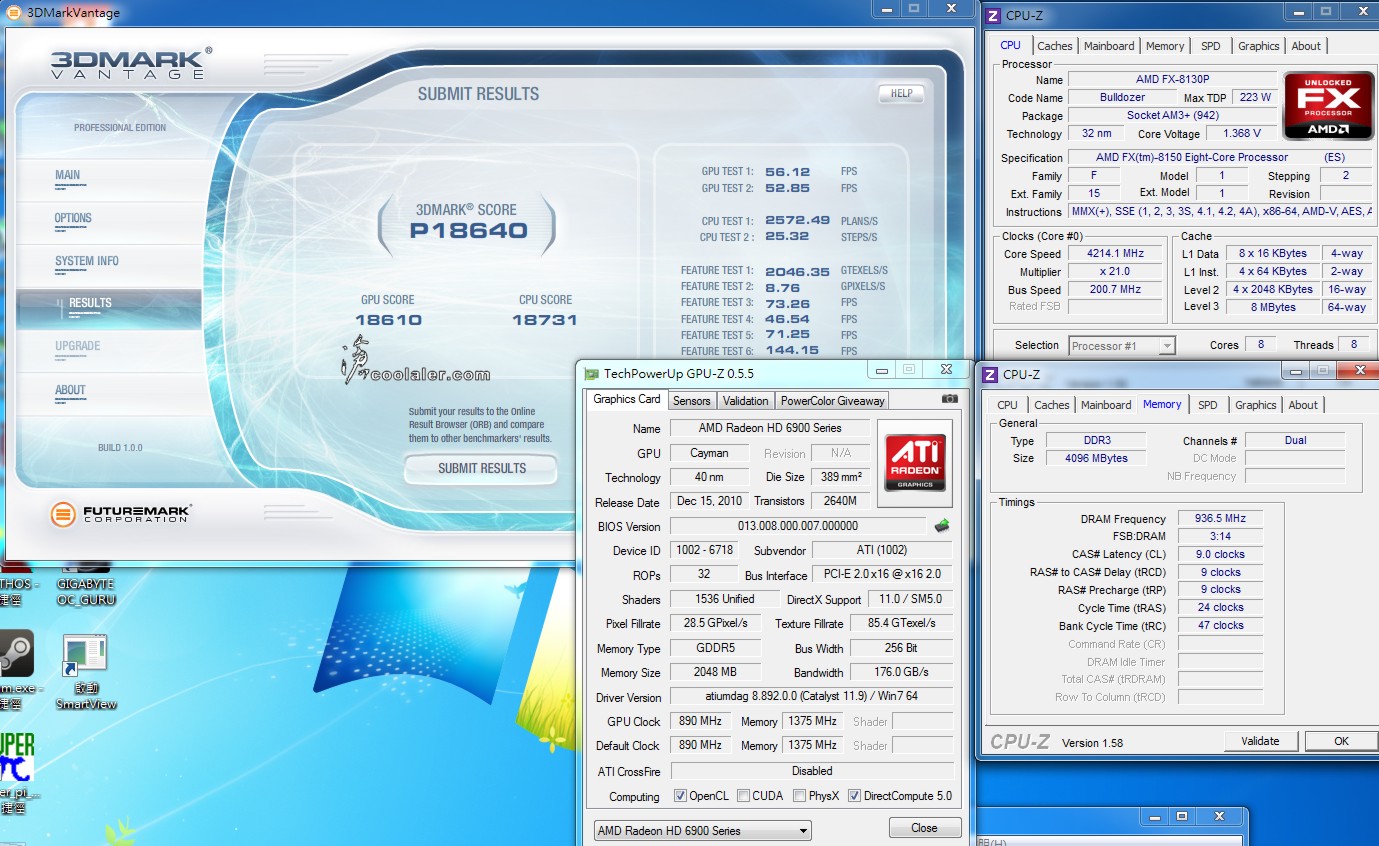This screenshot has width=1379, height=846.
Task: Click the ATI Radeon logo in GPU-Z
Action: pyautogui.click(x=915, y=464)
